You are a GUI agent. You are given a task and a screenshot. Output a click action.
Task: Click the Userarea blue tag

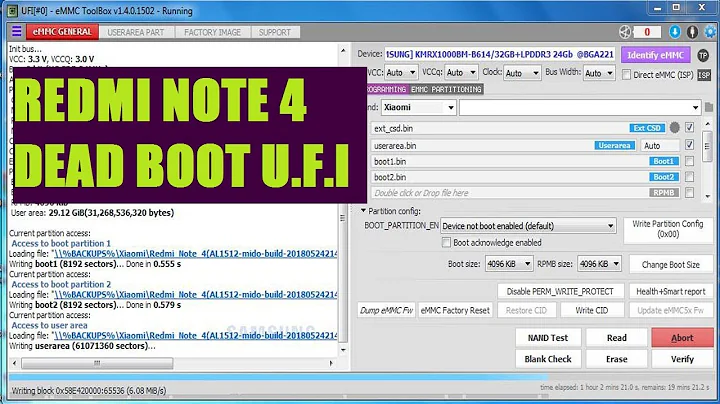point(614,146)
